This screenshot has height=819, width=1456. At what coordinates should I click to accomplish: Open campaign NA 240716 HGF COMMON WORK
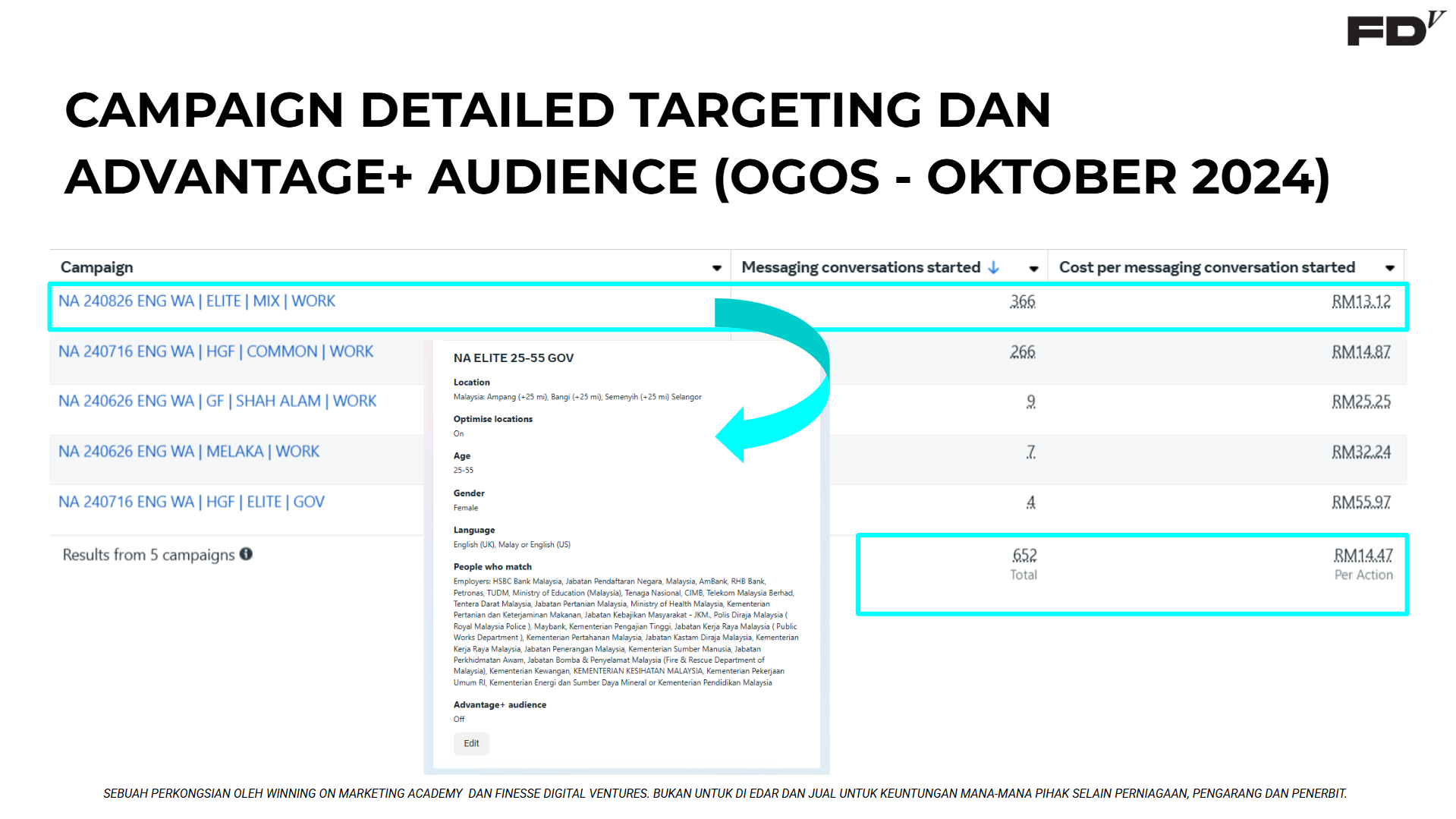pos(215,351)
